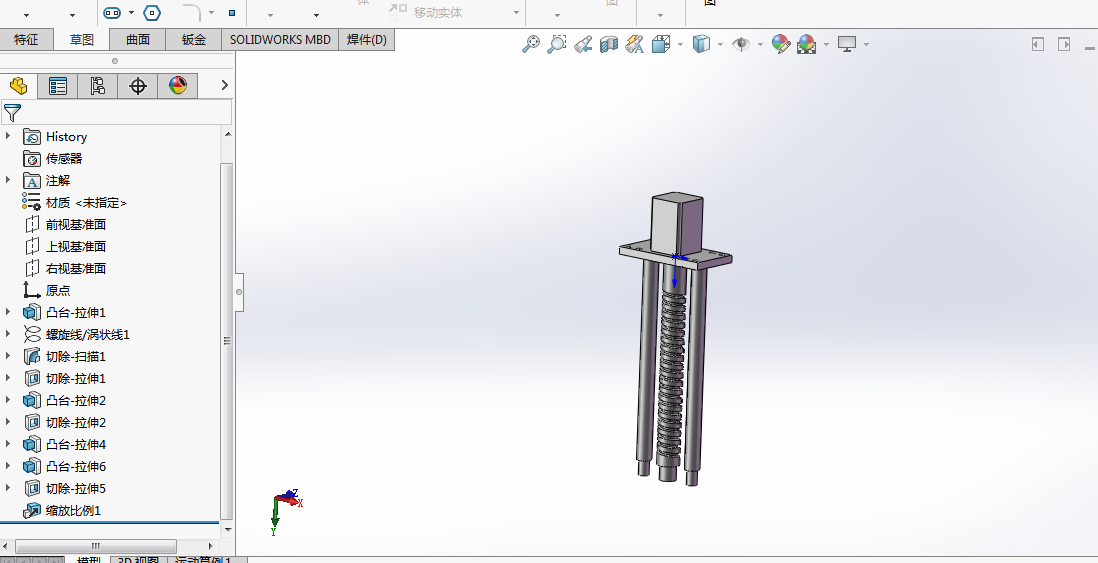
Task: Select 上视基准面 plane
Action: 76,246
